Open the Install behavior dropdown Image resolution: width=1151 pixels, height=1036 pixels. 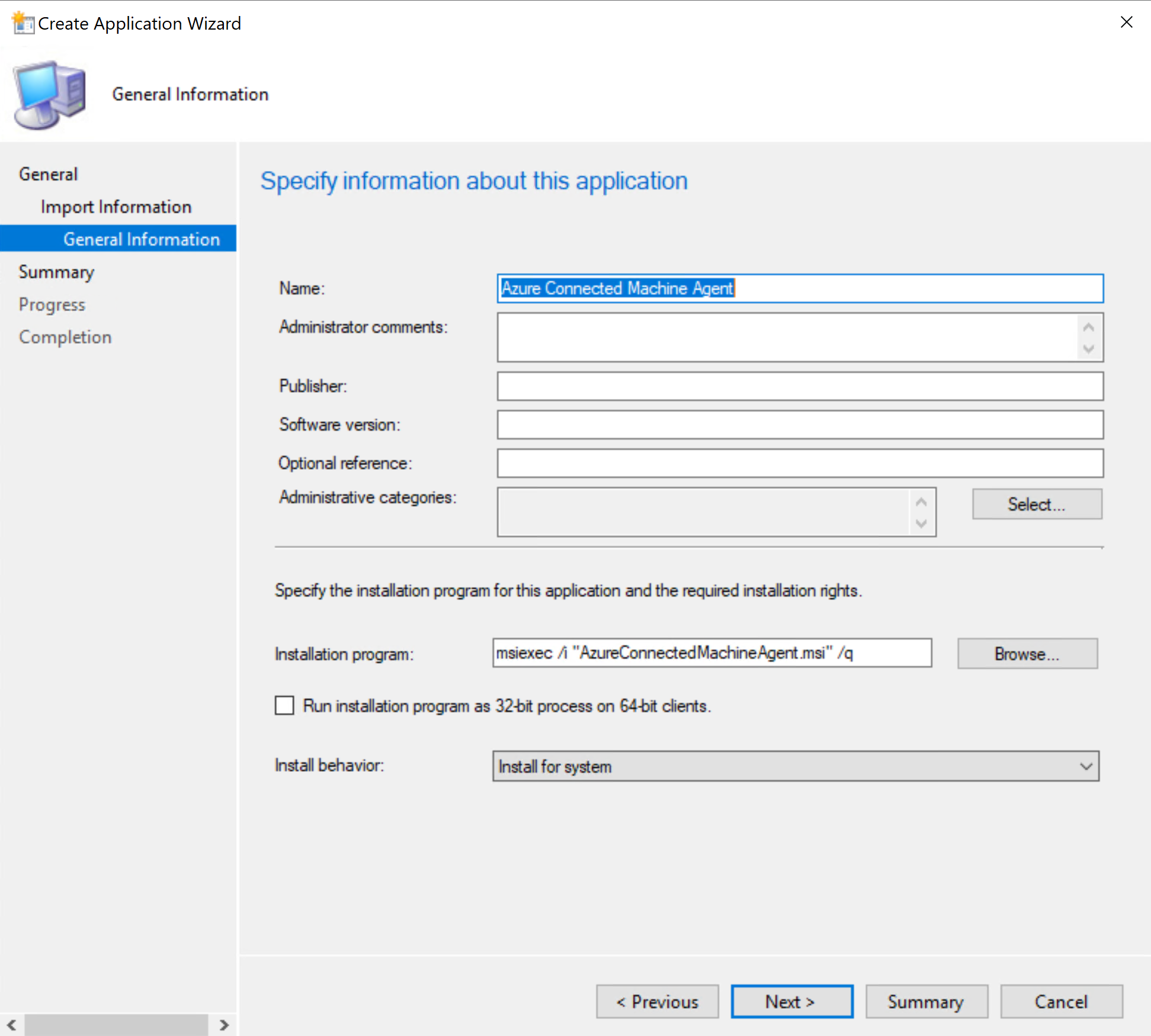[x=795, y=766]
